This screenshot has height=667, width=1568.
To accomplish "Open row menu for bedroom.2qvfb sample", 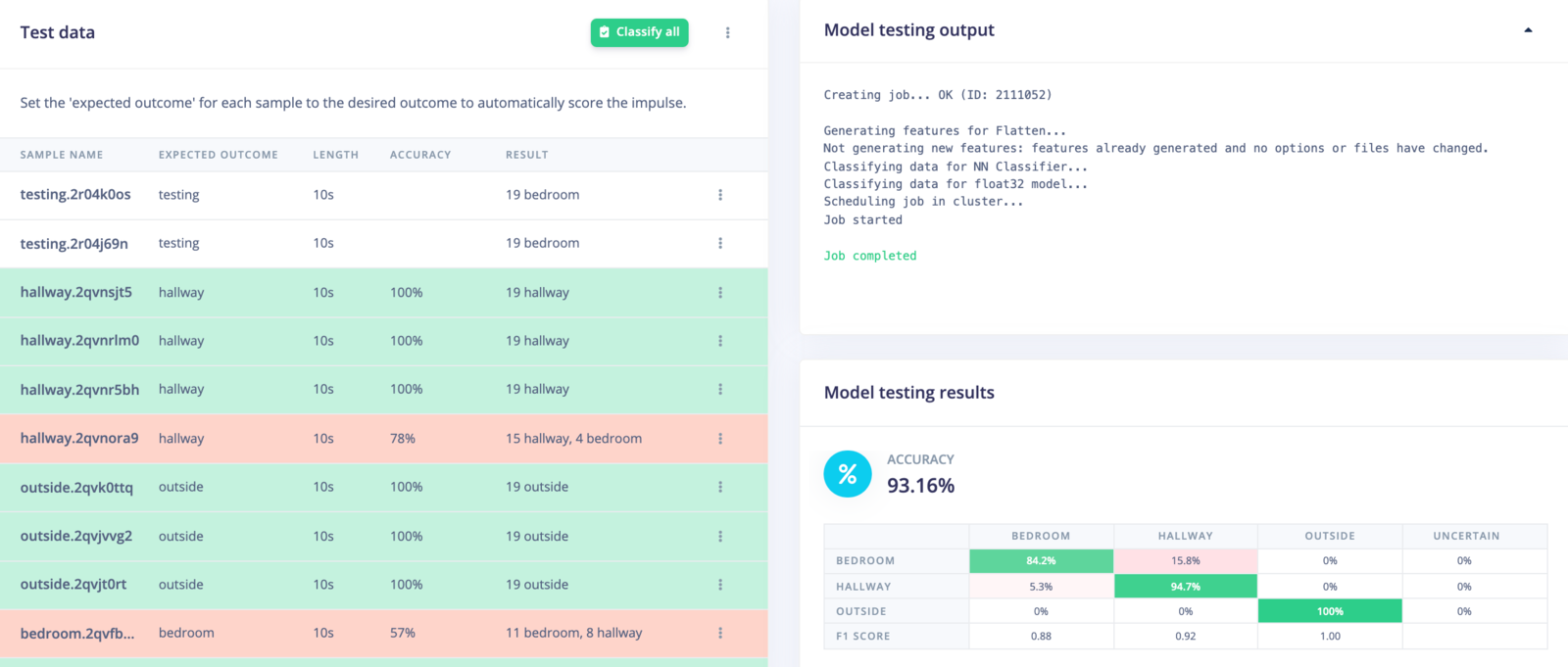I will pyautogui.click(x=720, y=633).
